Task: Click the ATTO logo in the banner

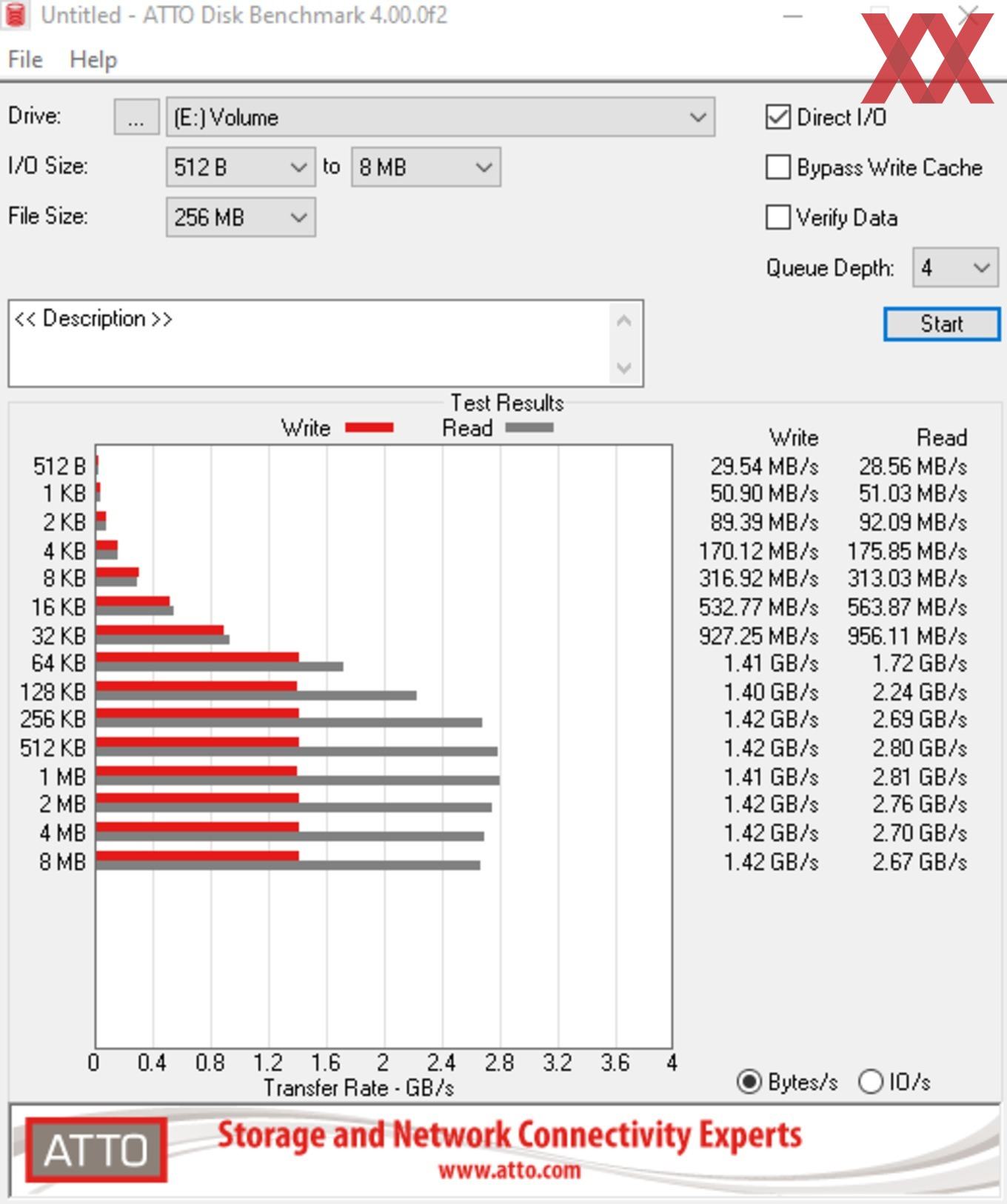Action: pos(96,1150)
